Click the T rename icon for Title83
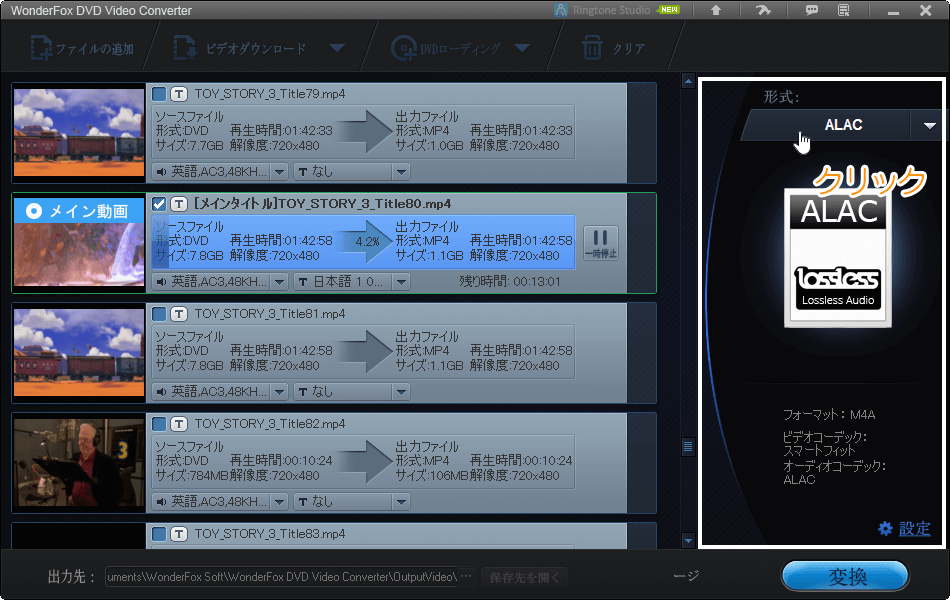 click(179, 534)
